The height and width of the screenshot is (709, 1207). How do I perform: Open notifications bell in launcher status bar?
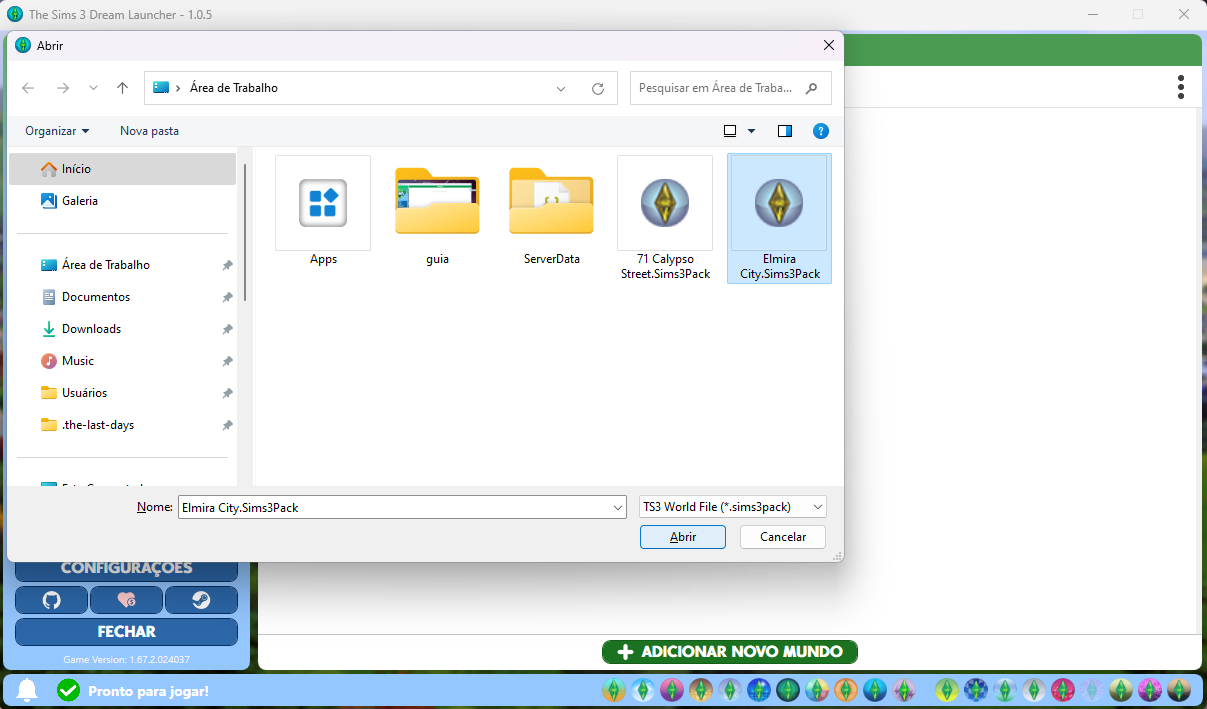pyautogui.click(x=28, y=690)
